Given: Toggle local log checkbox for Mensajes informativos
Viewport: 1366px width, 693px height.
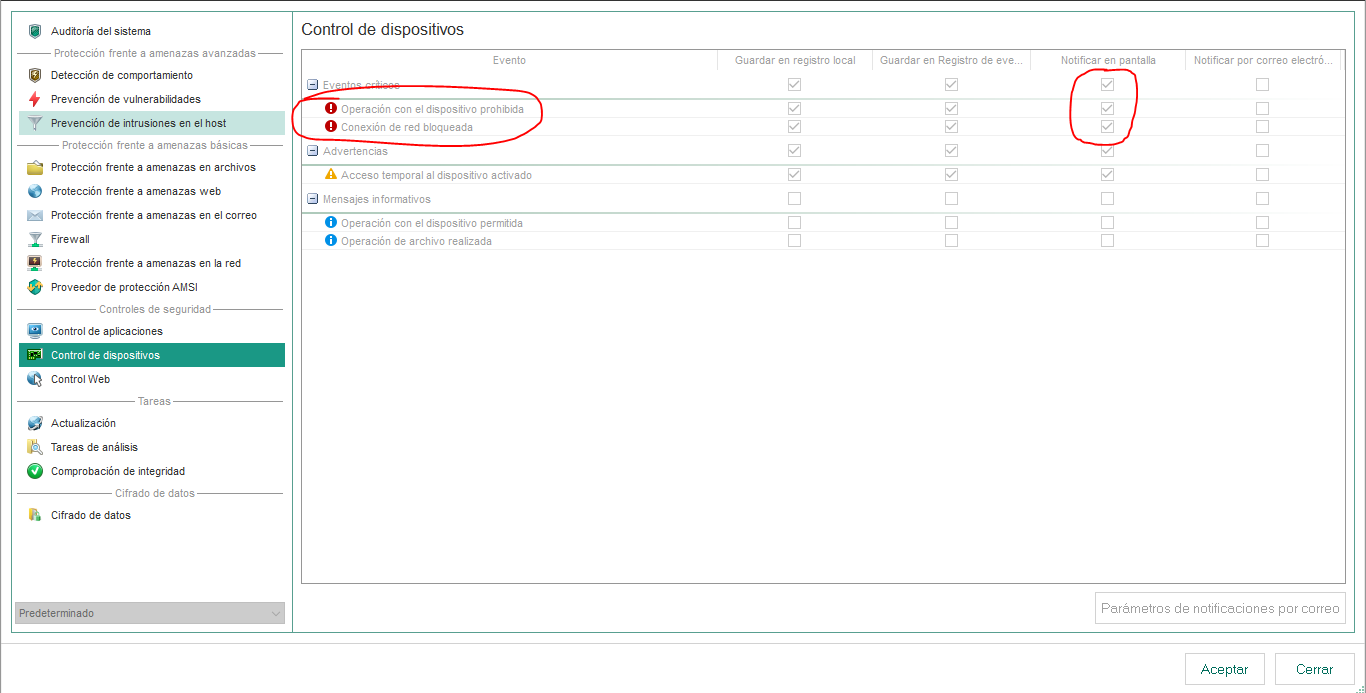Looking at the screenshot, I should pos(794,199).
